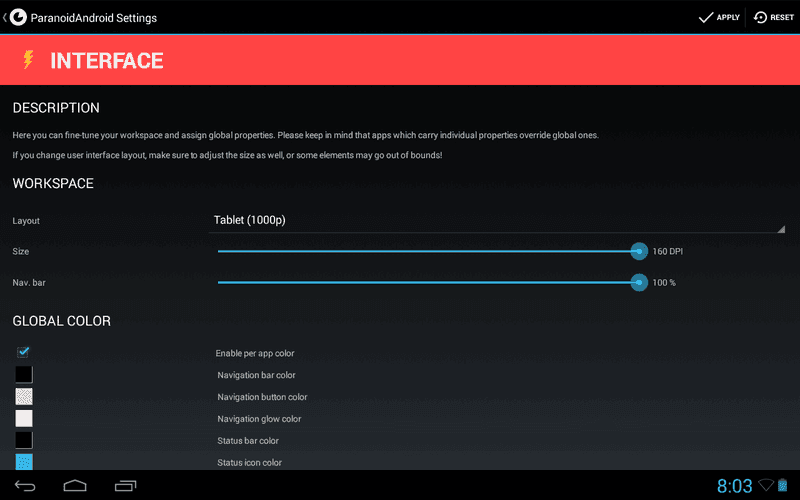Open the Status icon color swatch
This screenshot has height=500, width=800.
click(x=24, y=462)
